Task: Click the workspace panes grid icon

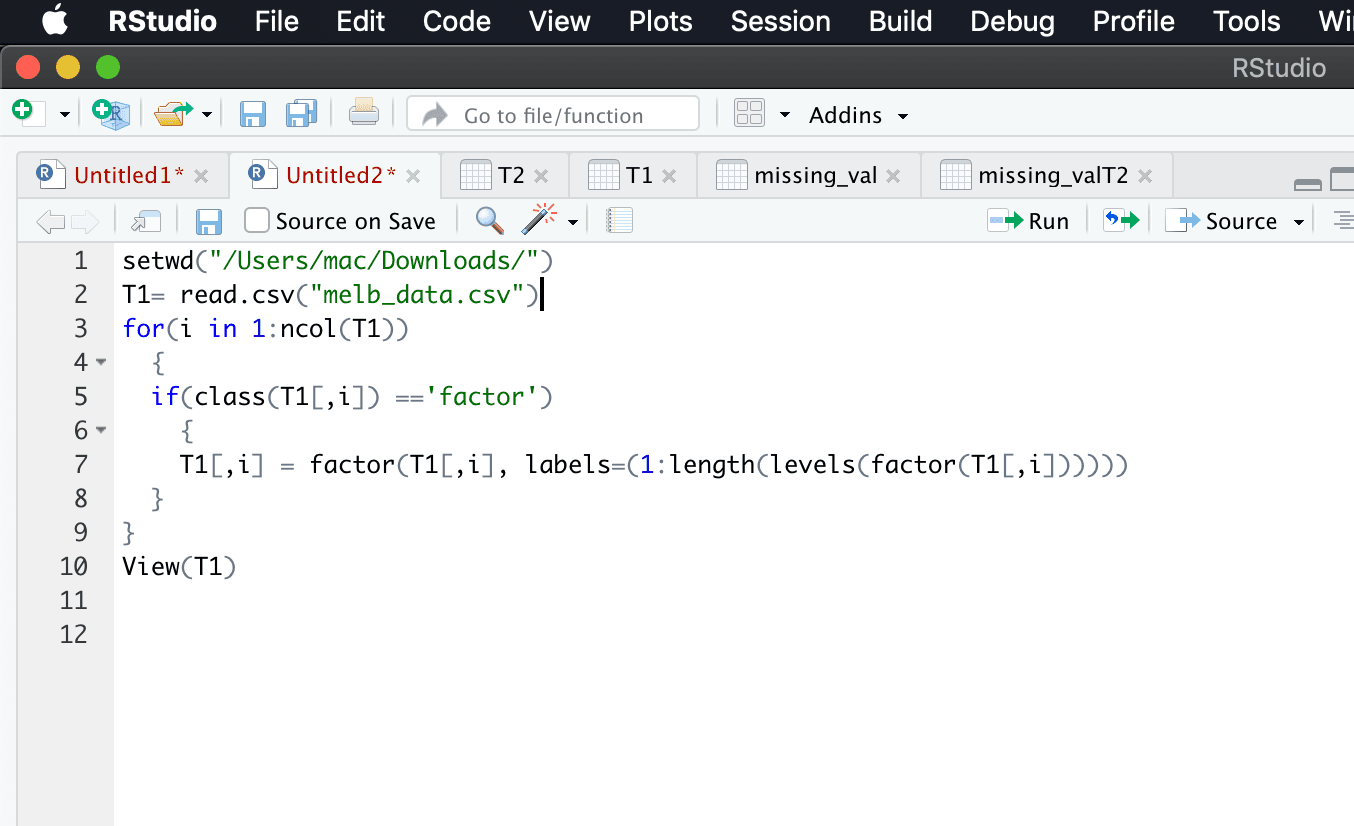Action: click(x=750, y=114)
